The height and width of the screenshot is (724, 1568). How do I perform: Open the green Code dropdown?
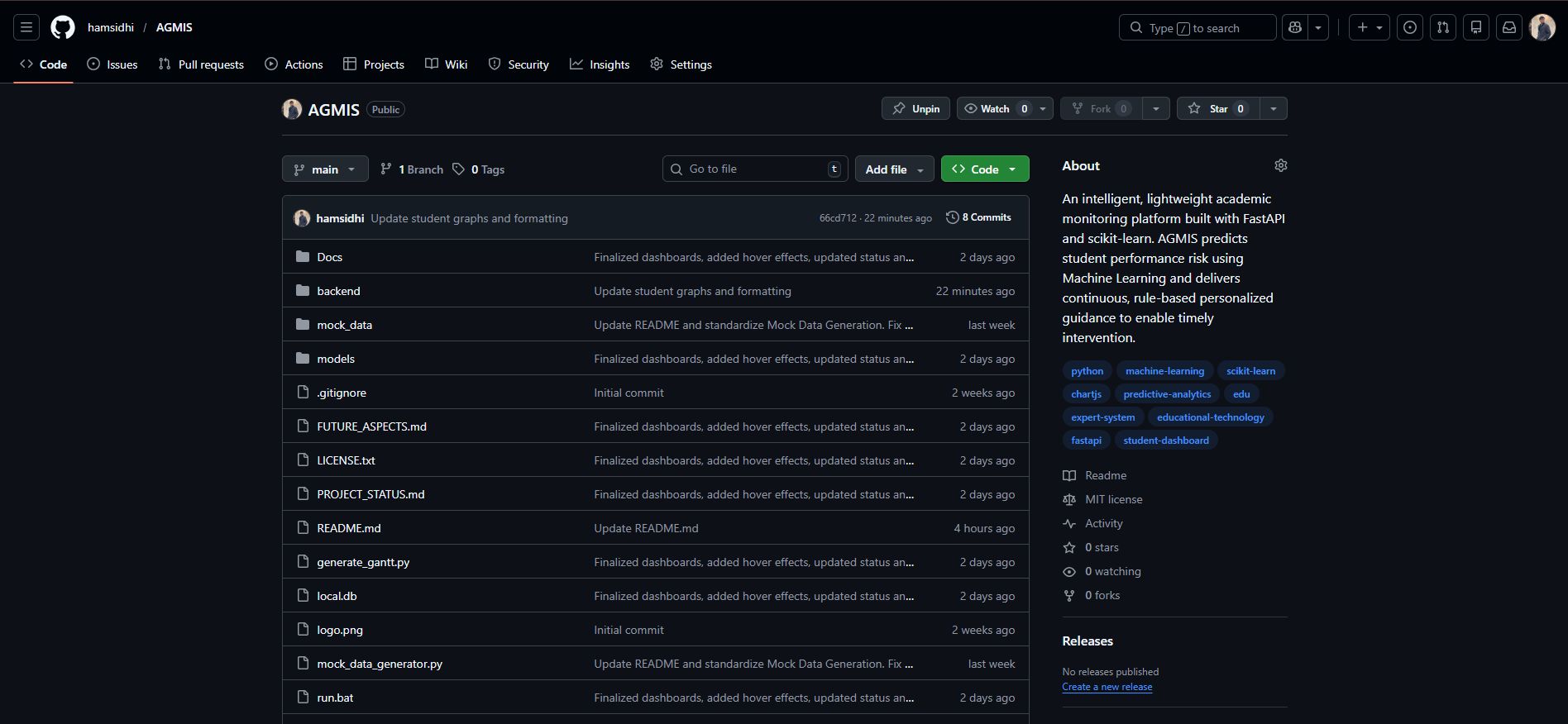pos(985,169)
